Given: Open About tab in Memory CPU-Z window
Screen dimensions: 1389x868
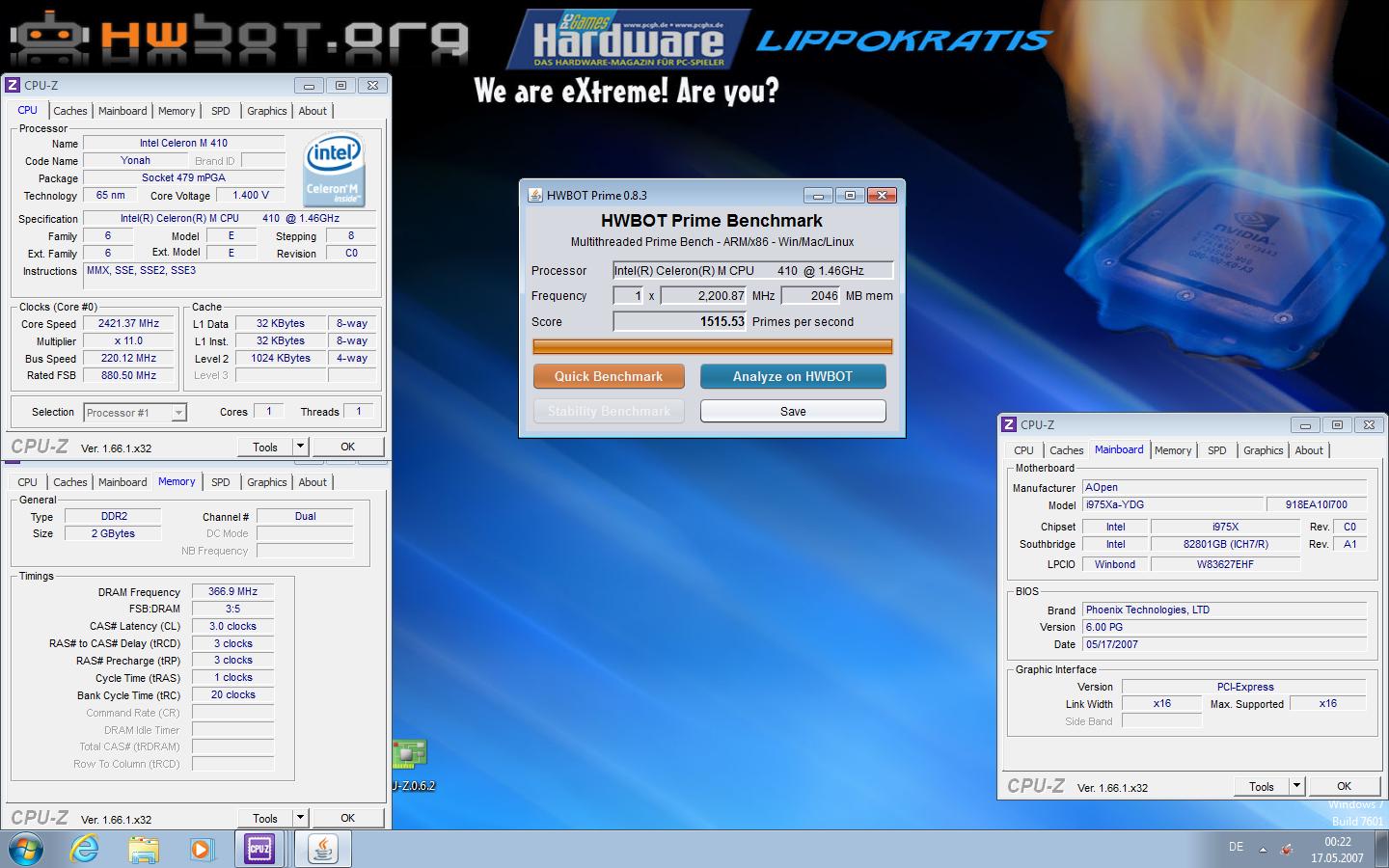Looking at the screenshot, I should tap(313, 482).
